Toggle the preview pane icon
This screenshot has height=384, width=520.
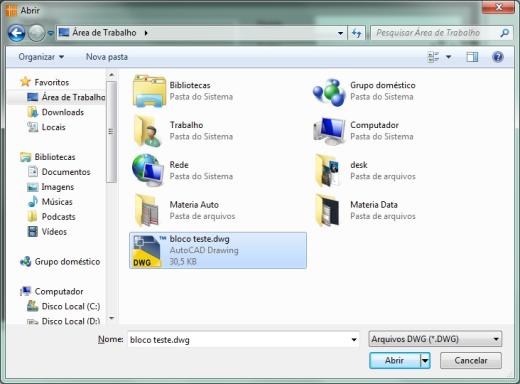(472, 57)
